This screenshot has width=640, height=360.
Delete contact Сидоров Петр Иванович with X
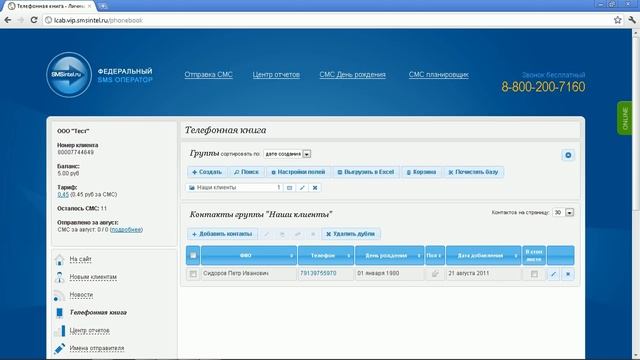coord(568,274)
